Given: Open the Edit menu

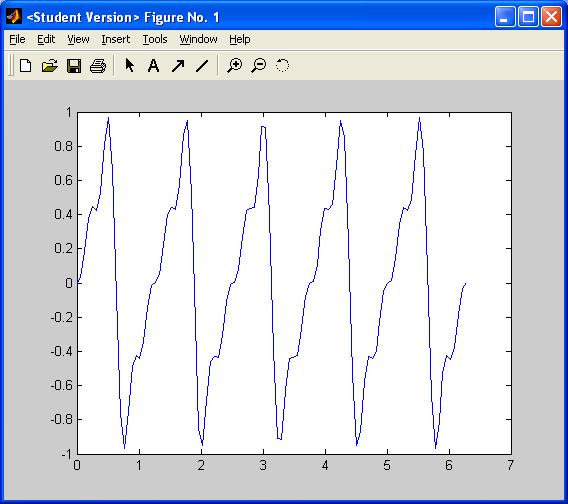Looking at the screenshot, I should tap(46, 39).
